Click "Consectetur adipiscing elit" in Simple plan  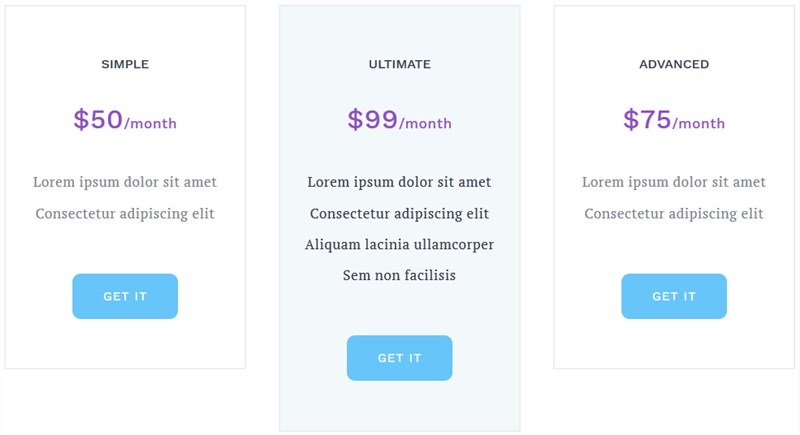[125, 213]
